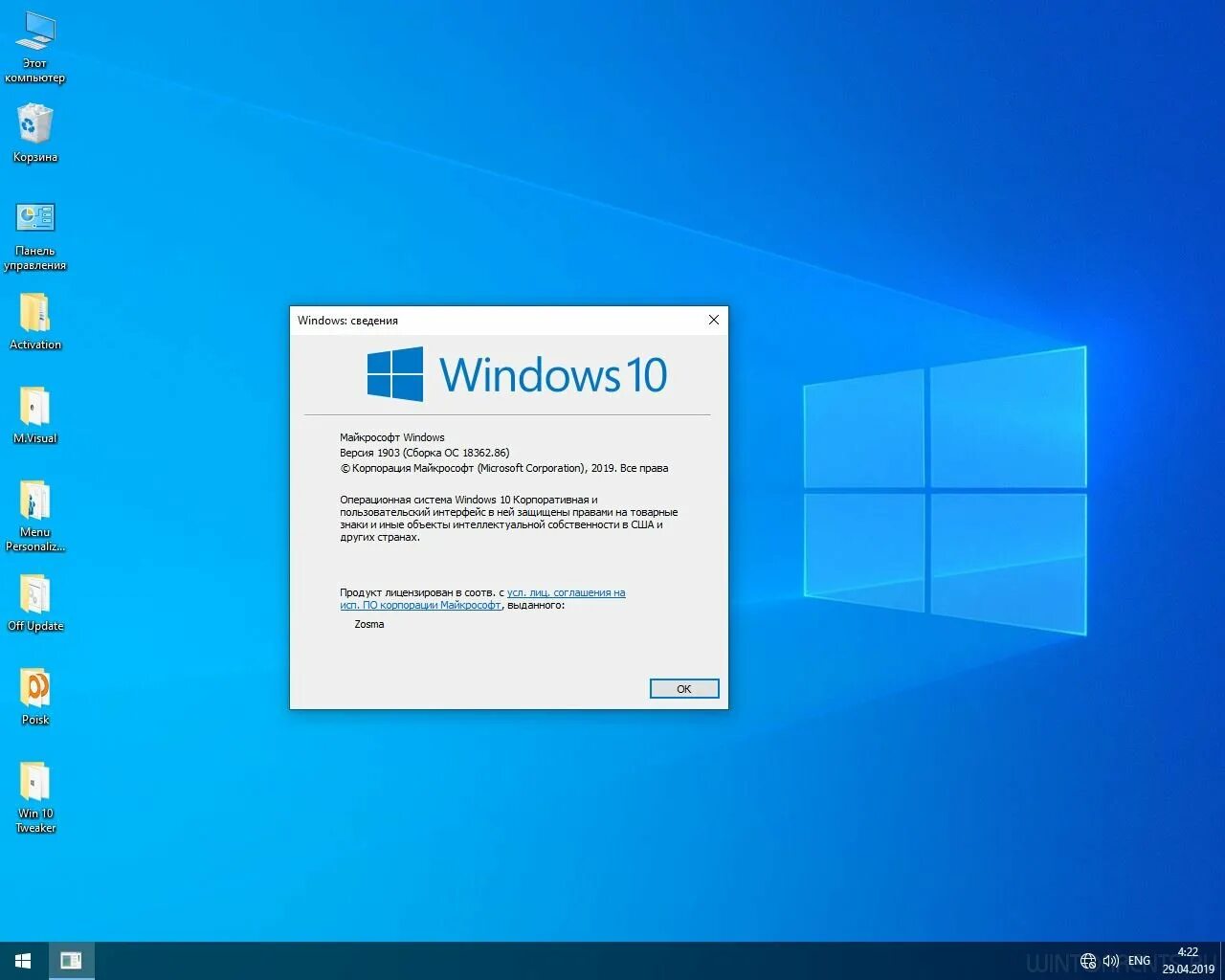Open the volume speaker tray icon

(1110, 961)
